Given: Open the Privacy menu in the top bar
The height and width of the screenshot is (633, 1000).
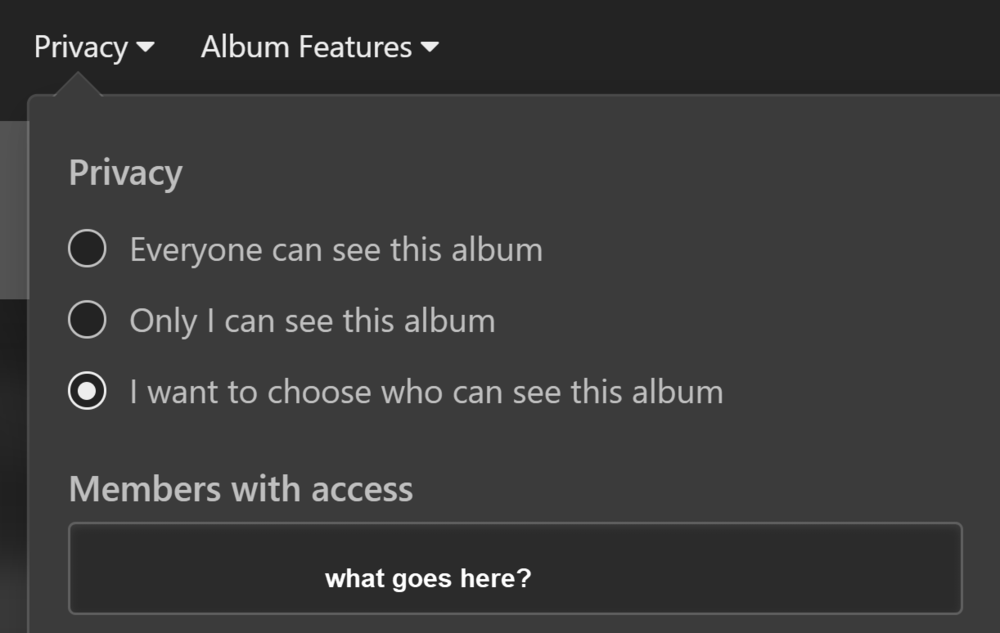Looking at the screenshot, I should click(x=81, y=47).
